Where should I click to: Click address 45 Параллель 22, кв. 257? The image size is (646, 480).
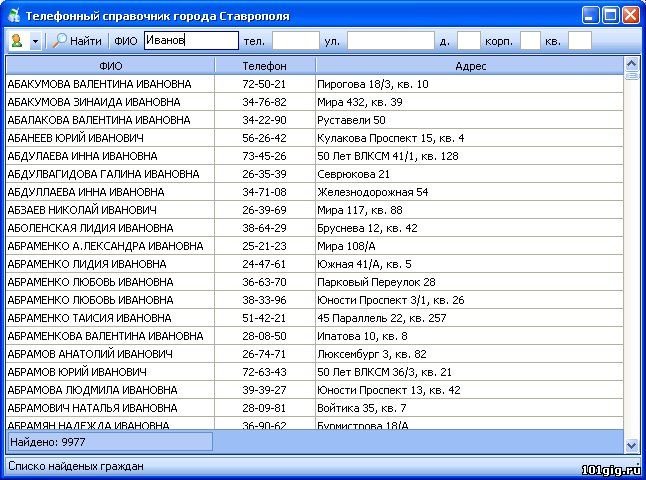pyautogui.click(x=382, y=318)
